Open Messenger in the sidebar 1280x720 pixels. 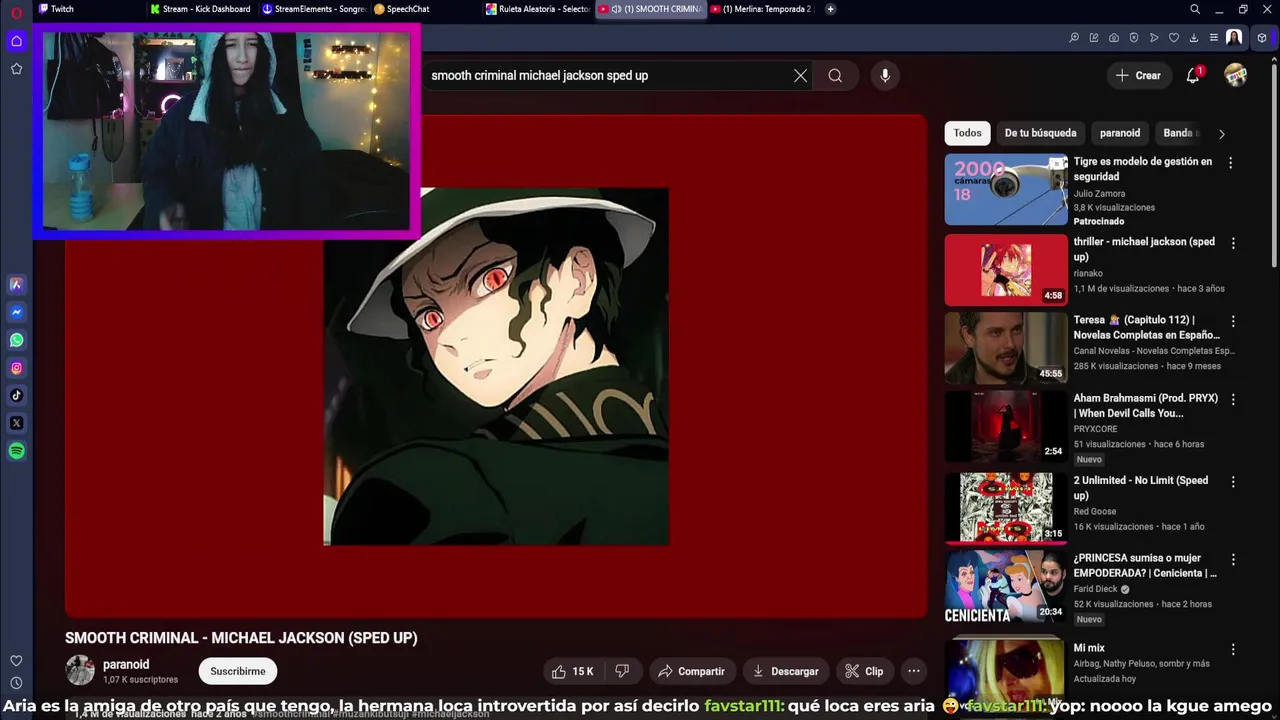point(16,312)
